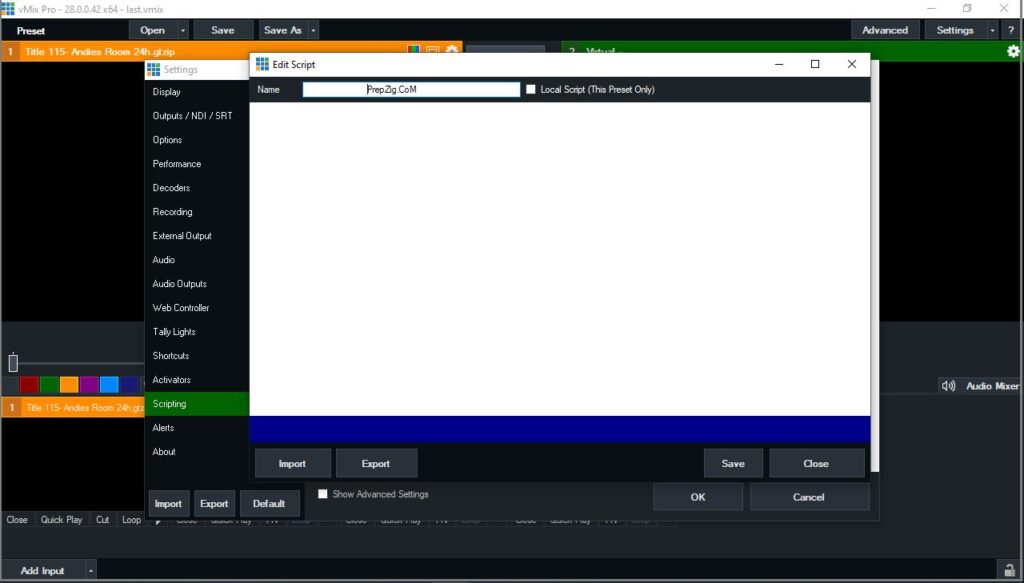Click Close button in Edit Script dialog
Screen dimensions: 1024x583
(816, 464)
